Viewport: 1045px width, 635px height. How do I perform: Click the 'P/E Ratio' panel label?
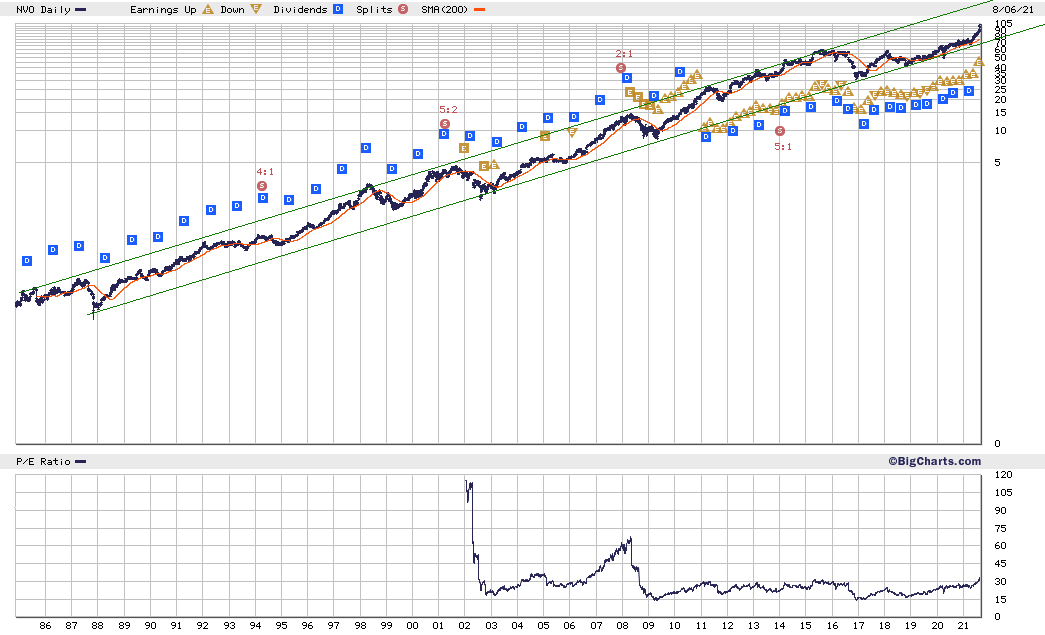click(43, 461)
